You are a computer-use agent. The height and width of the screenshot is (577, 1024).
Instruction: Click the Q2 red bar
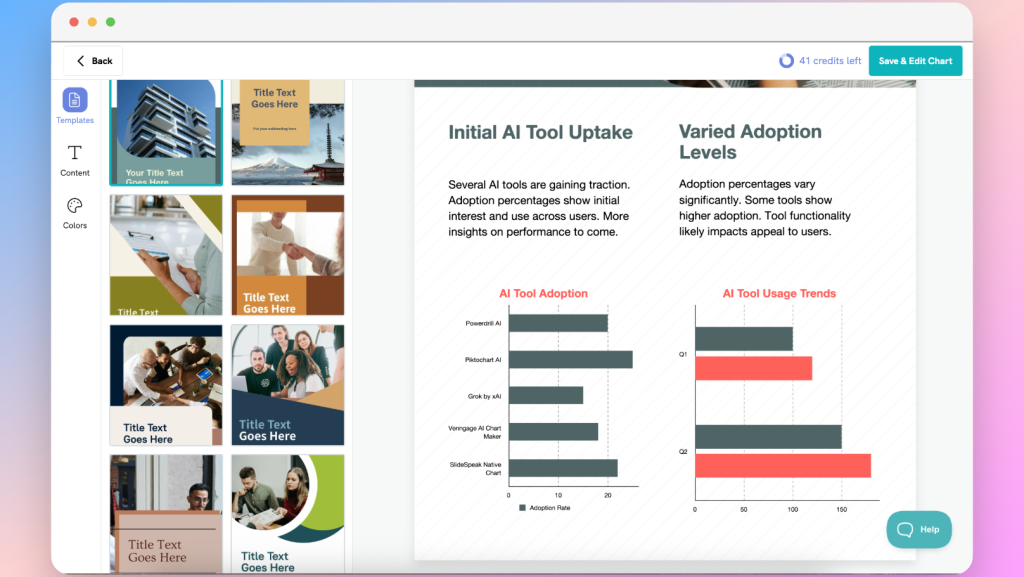(x=783, y=465)
